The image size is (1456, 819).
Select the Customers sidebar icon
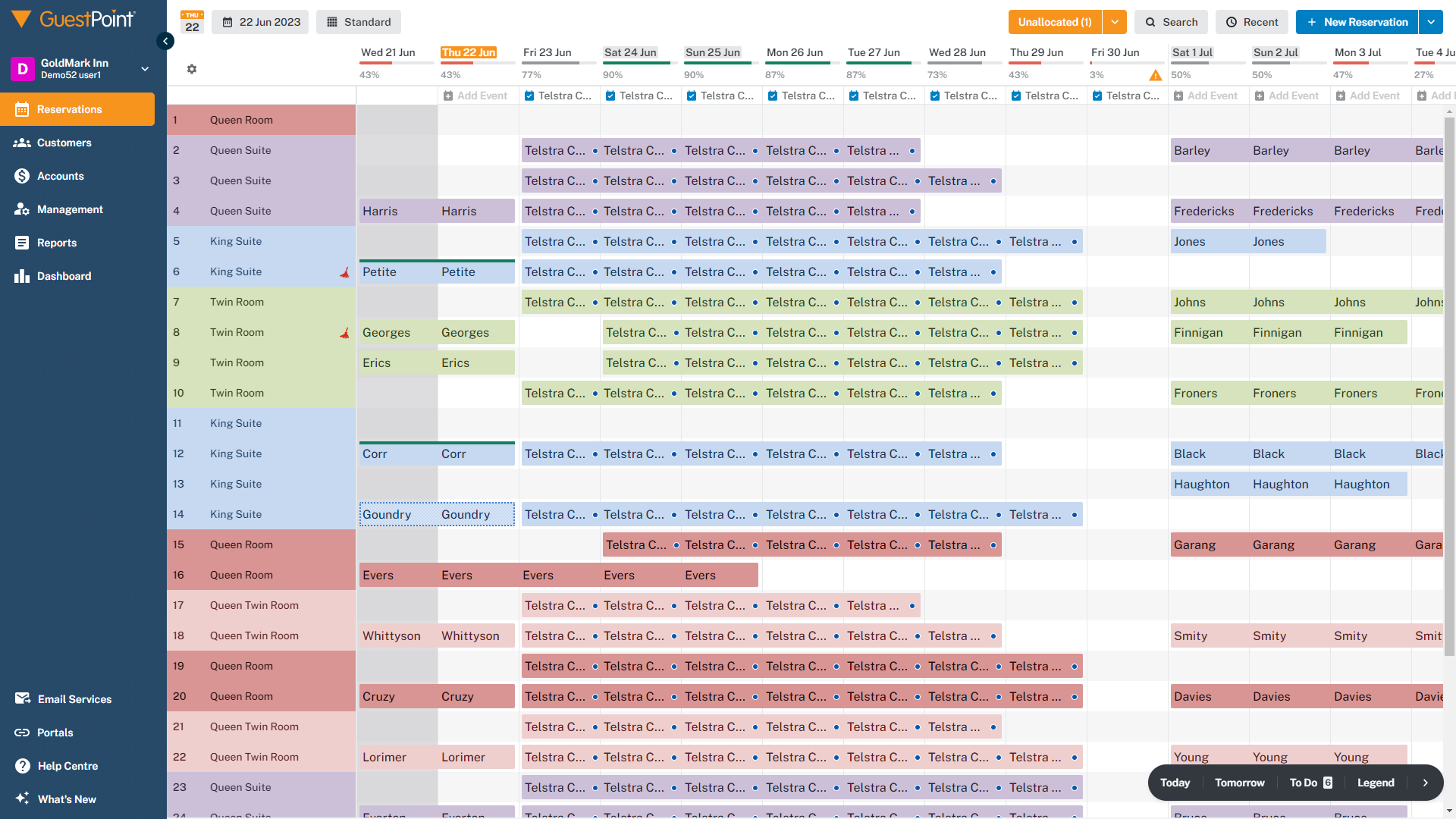pyautogui.click(x=63, y=143)
